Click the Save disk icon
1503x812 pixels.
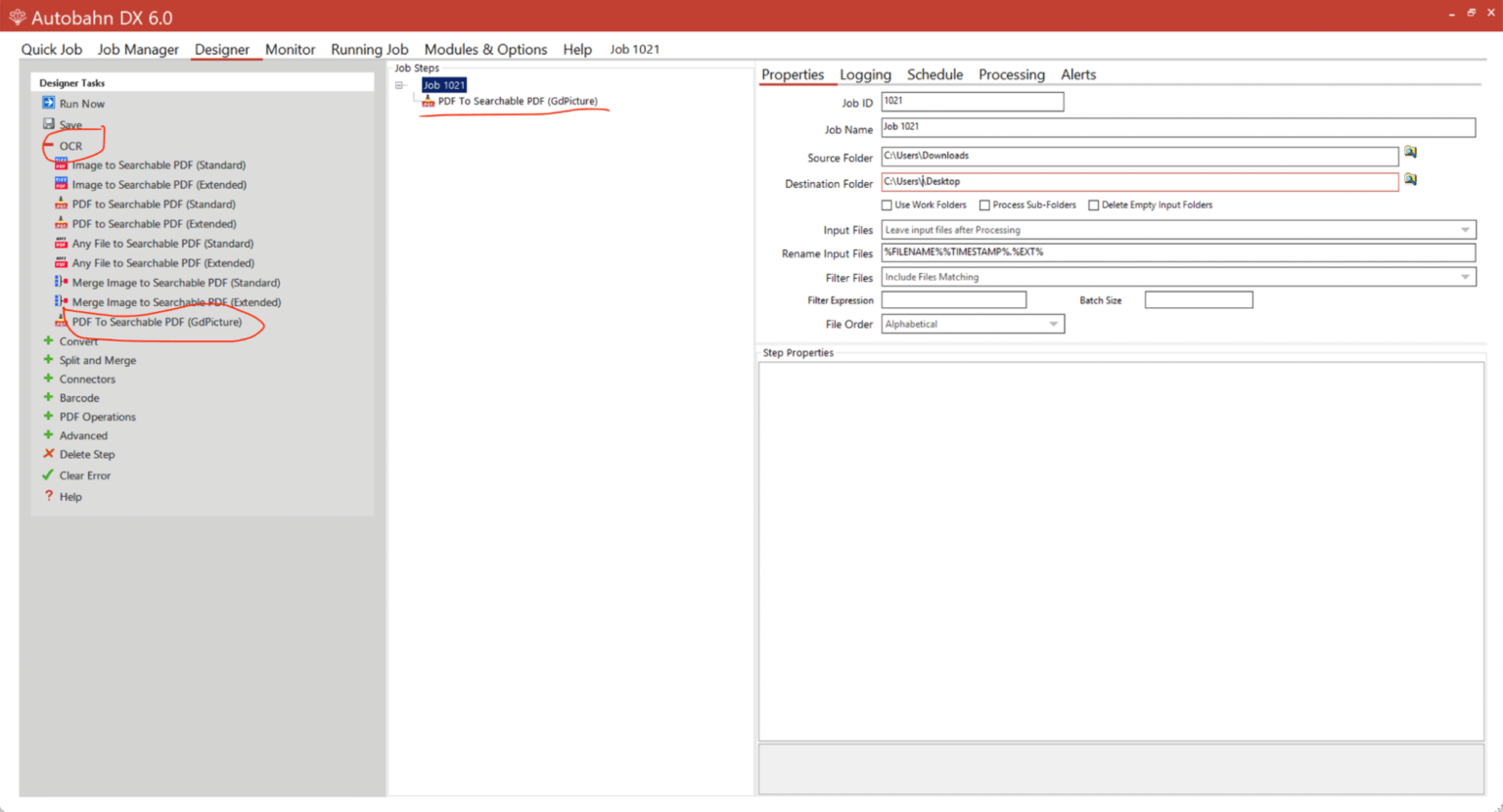(49, 123)
